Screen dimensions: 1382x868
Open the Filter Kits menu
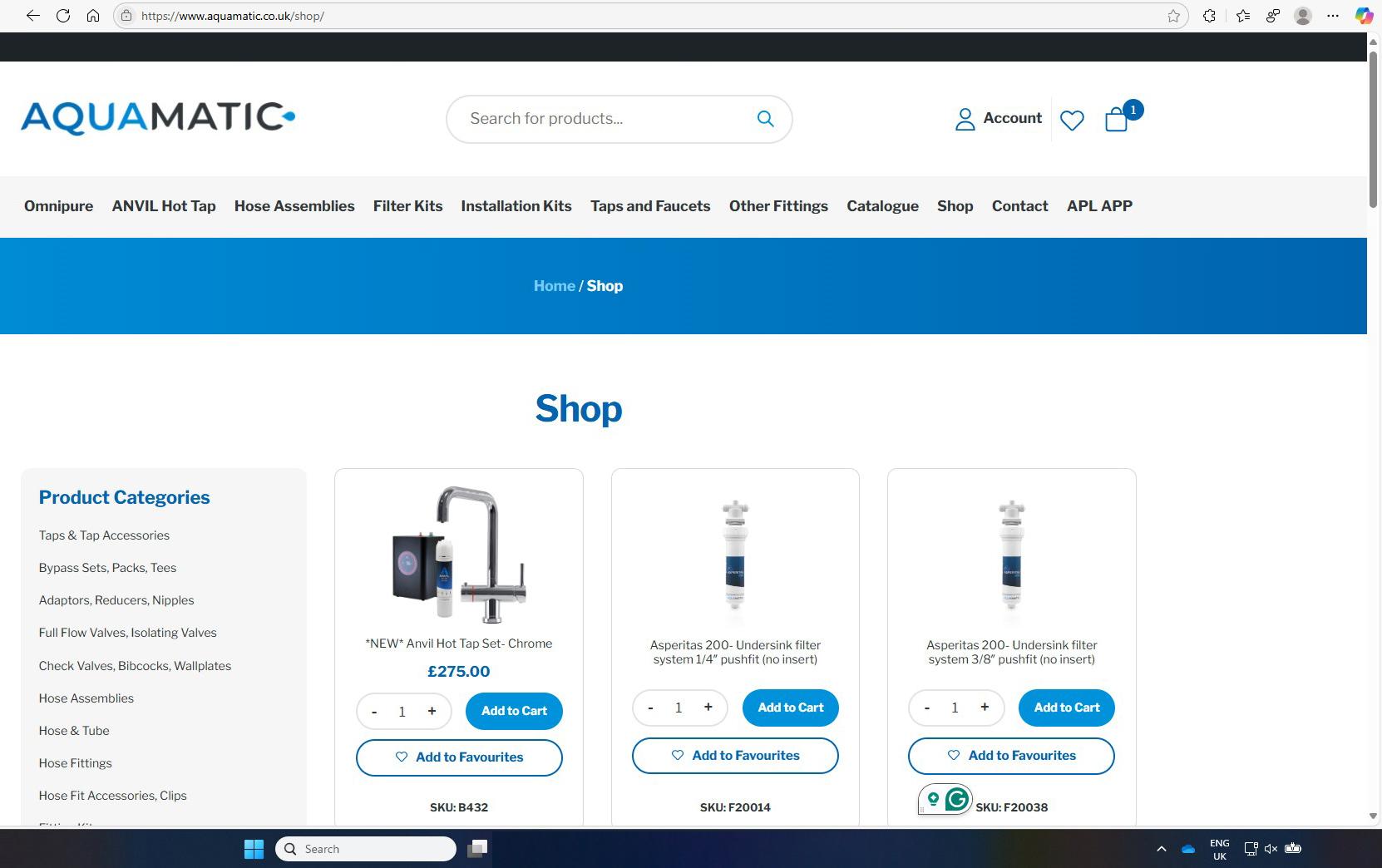tap(407, 206)
